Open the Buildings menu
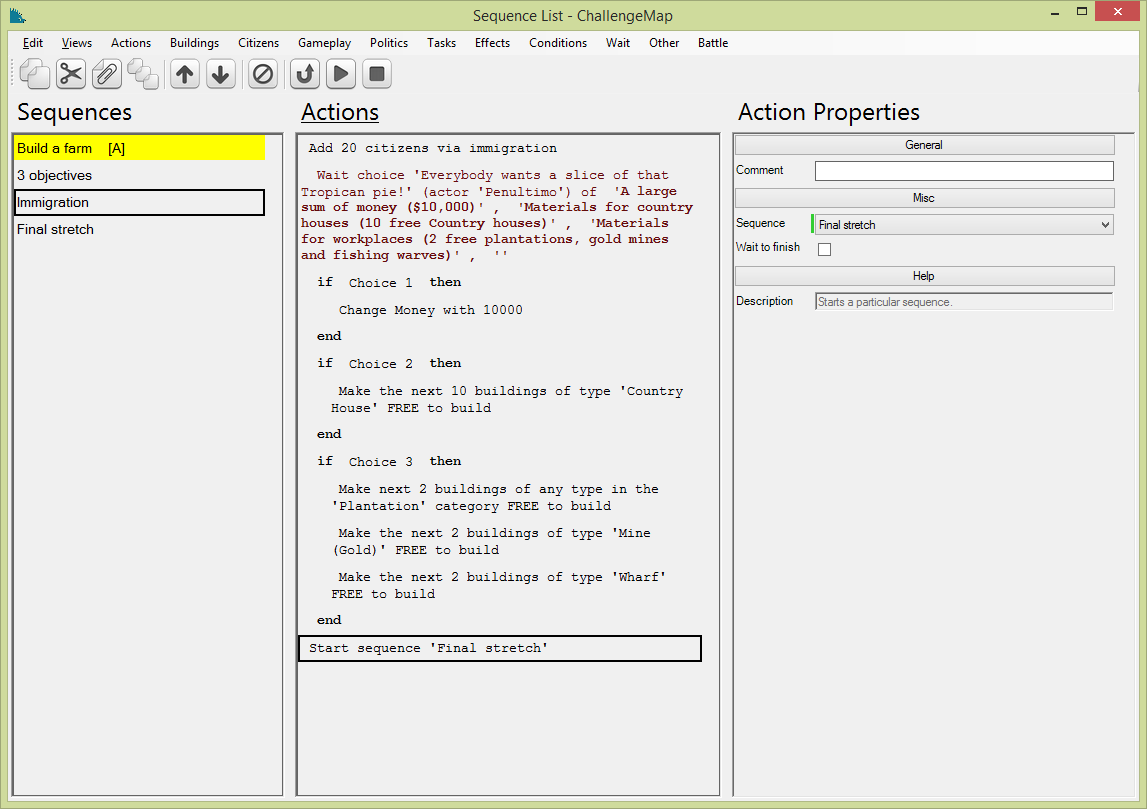The width and height of the screenshot is (1147, 809). [195, 42]
